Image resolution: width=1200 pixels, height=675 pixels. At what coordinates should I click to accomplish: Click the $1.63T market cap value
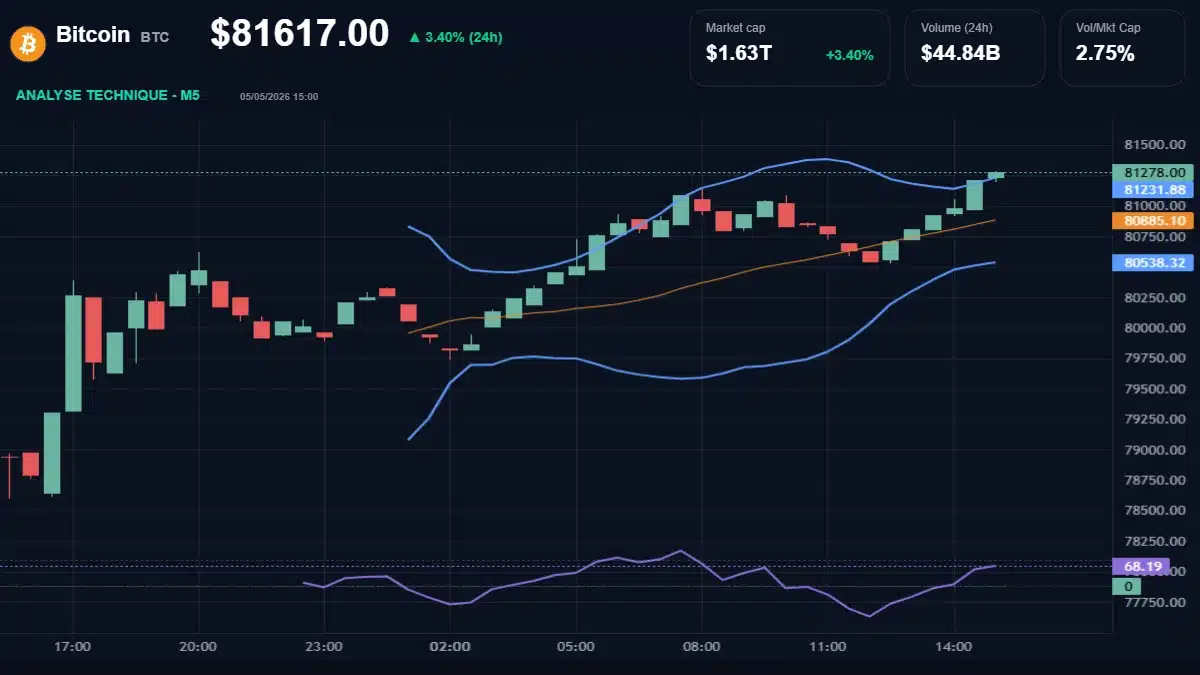pos(739,54)
